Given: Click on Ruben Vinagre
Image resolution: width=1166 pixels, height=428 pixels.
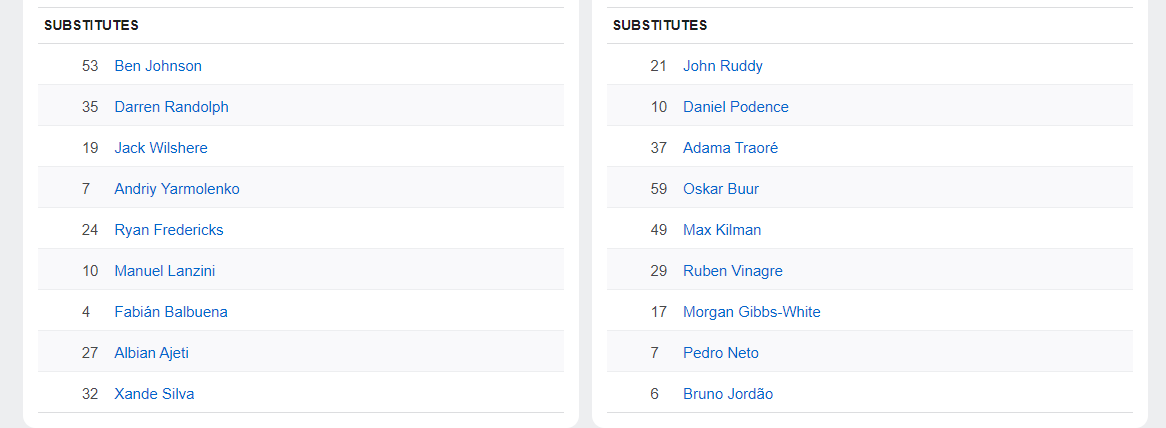Looking at the screenshot, I should point(733,271).
